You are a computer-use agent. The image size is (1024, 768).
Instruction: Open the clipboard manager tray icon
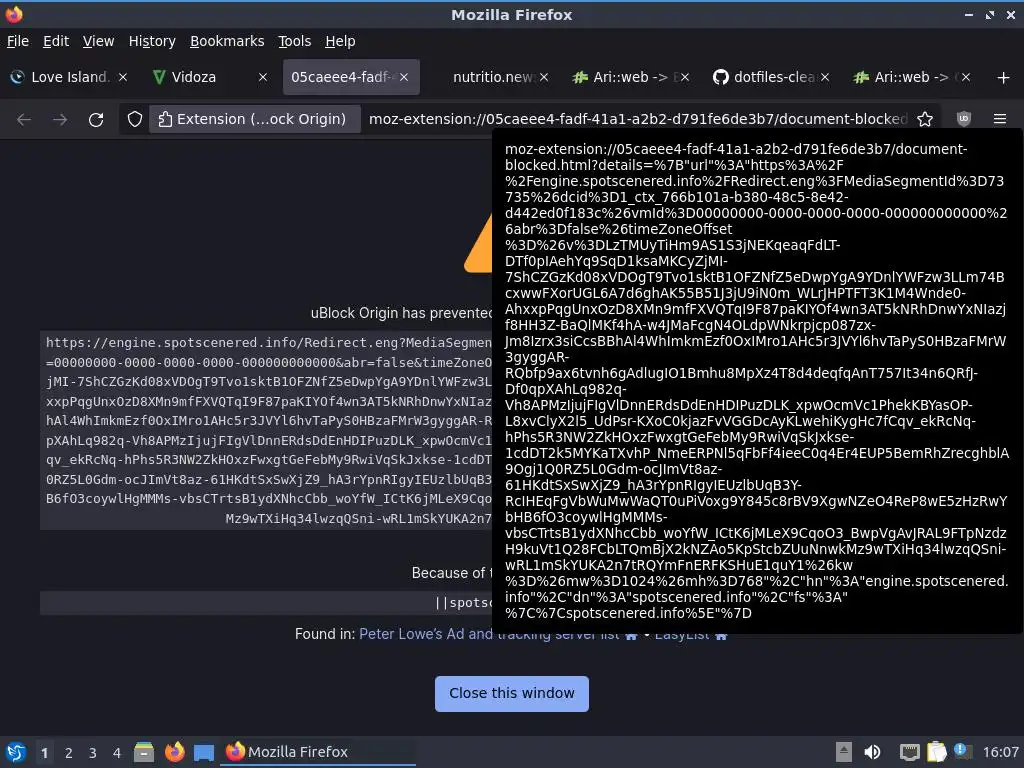[x=936, y=752]
